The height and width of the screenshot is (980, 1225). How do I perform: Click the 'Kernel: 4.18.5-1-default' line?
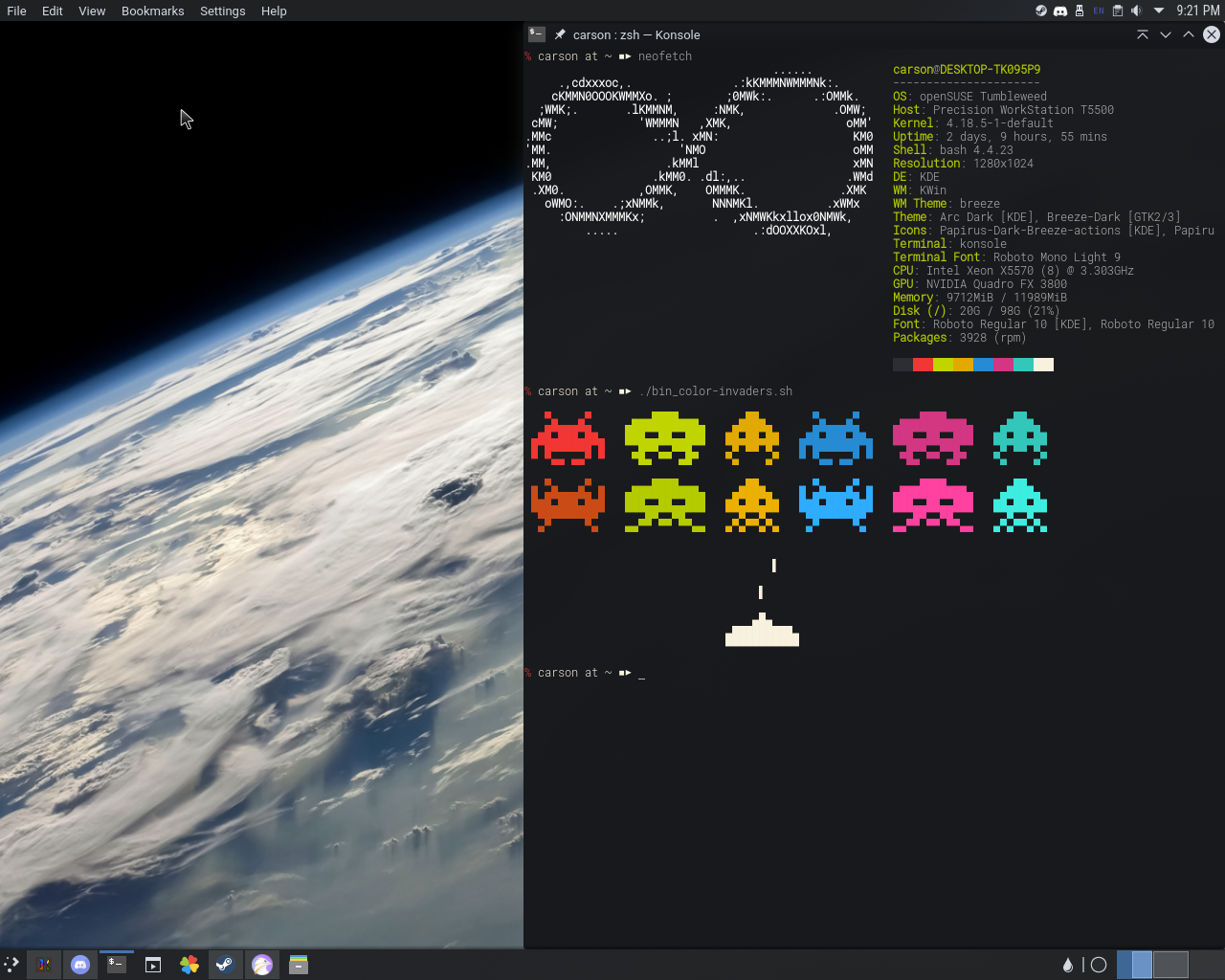pos(973,123)
